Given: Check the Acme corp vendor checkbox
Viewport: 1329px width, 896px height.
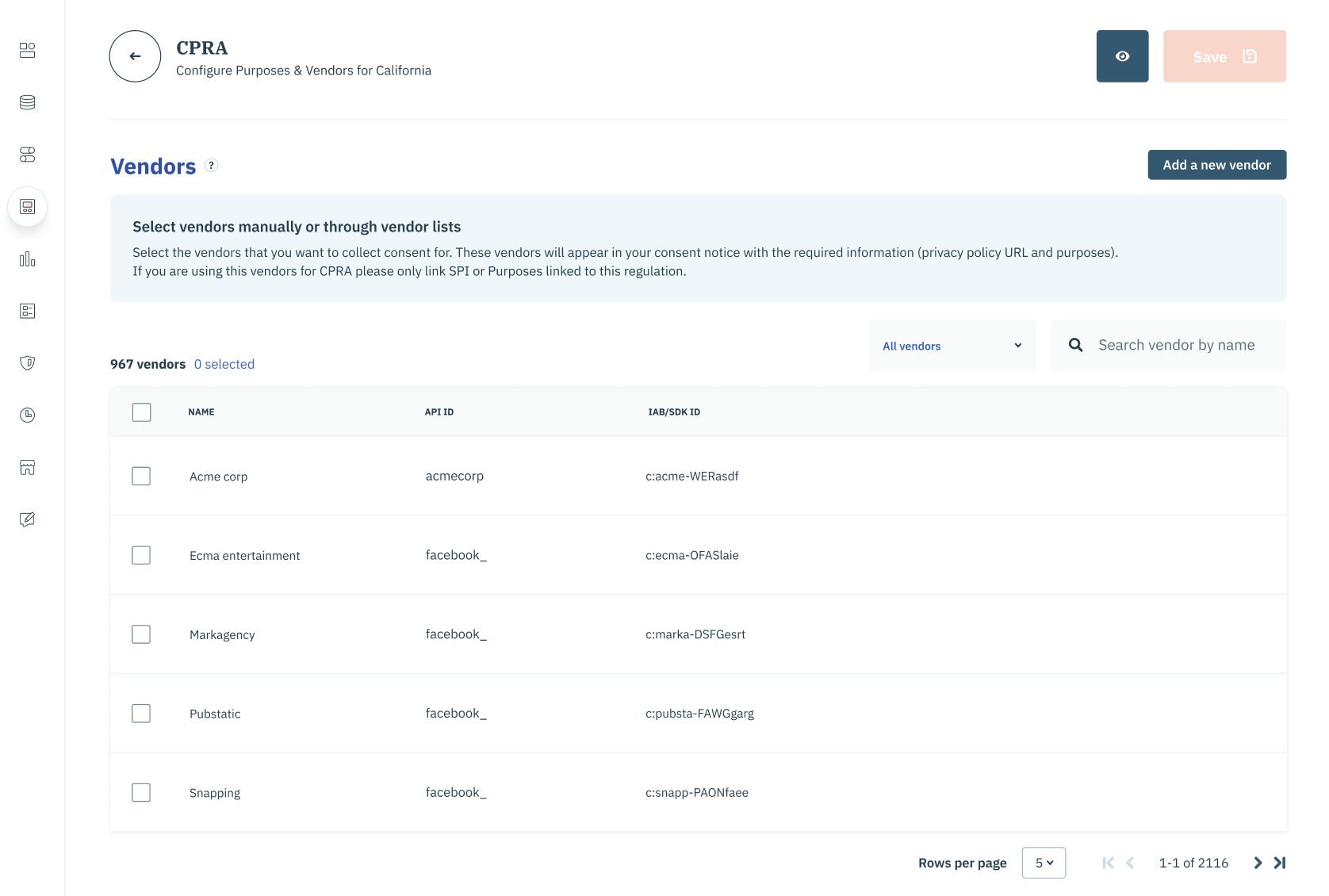Looking at the screenshot, I should click(x=141, y=476).
